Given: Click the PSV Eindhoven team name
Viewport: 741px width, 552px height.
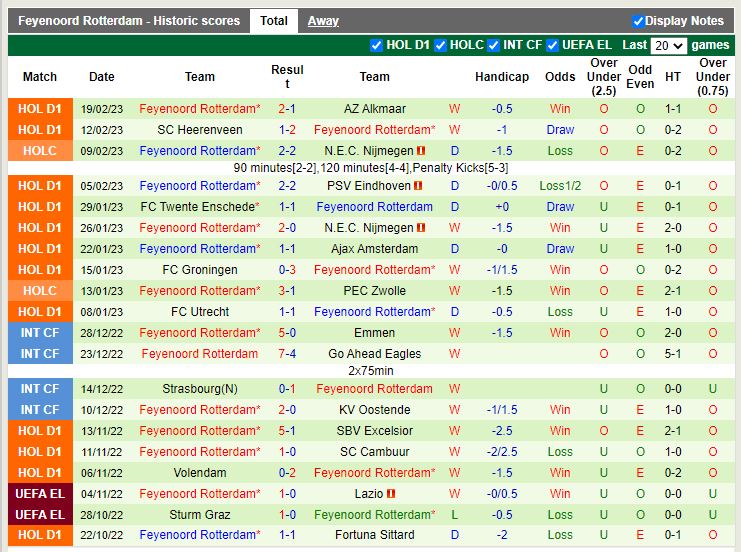Looking at the screenshot, I should click(x=369, y=186).
